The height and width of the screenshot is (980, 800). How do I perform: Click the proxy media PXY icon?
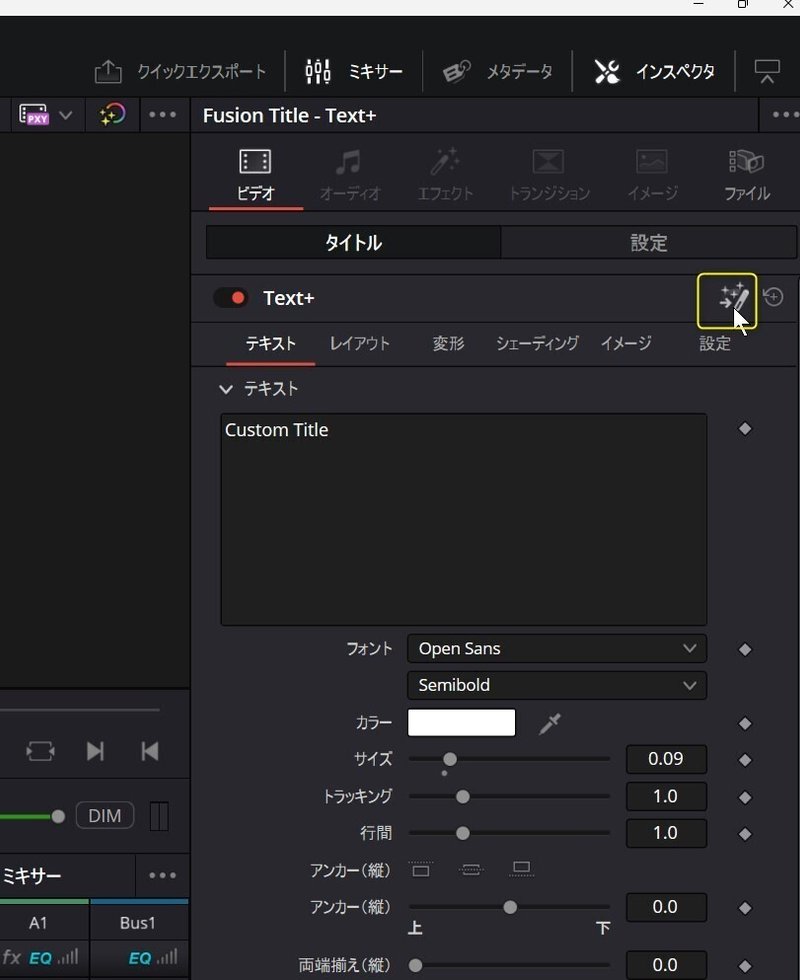click(34, 115)
